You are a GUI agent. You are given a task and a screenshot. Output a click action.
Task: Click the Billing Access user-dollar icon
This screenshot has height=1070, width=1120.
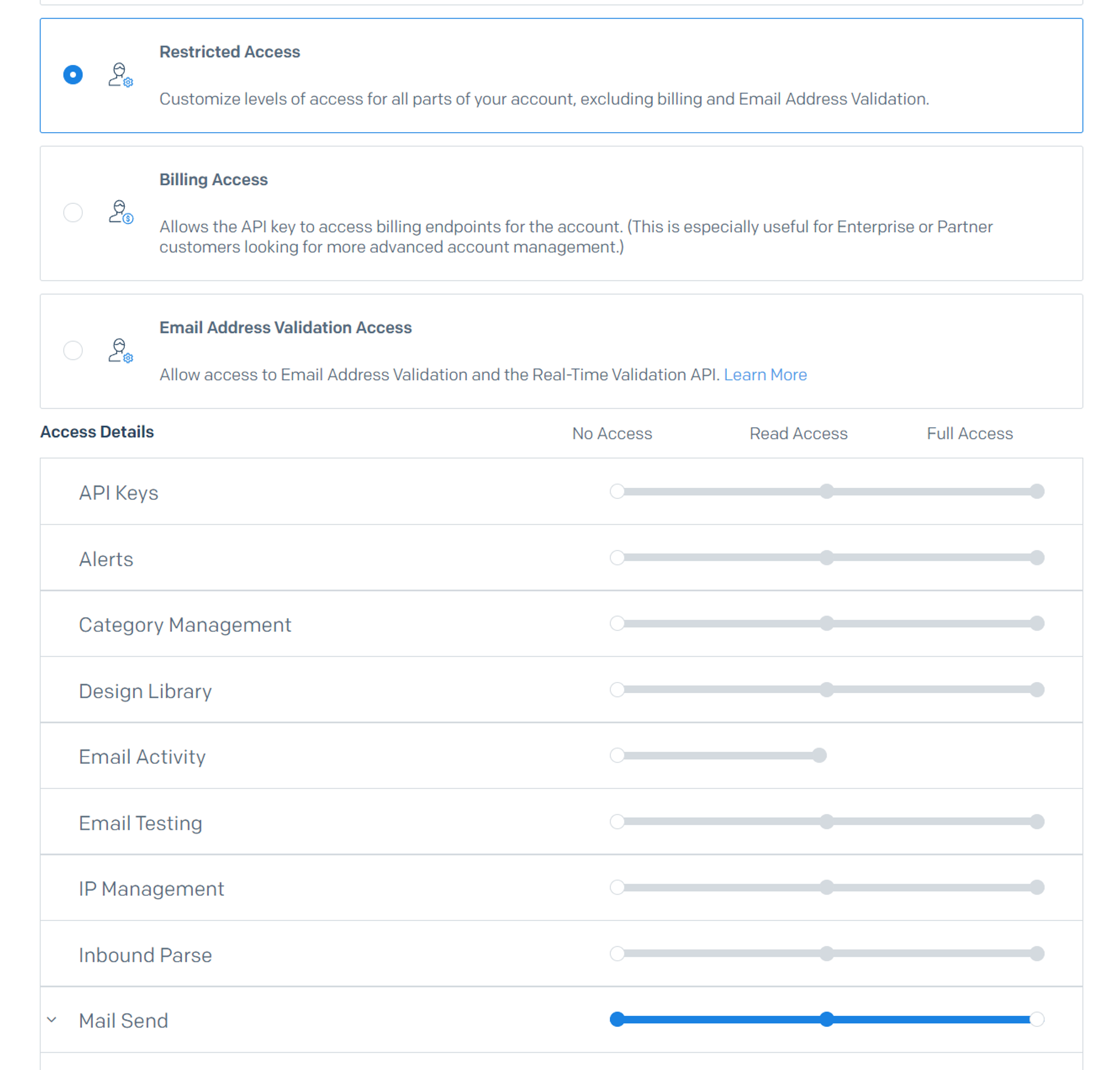[x=120, y=212]
